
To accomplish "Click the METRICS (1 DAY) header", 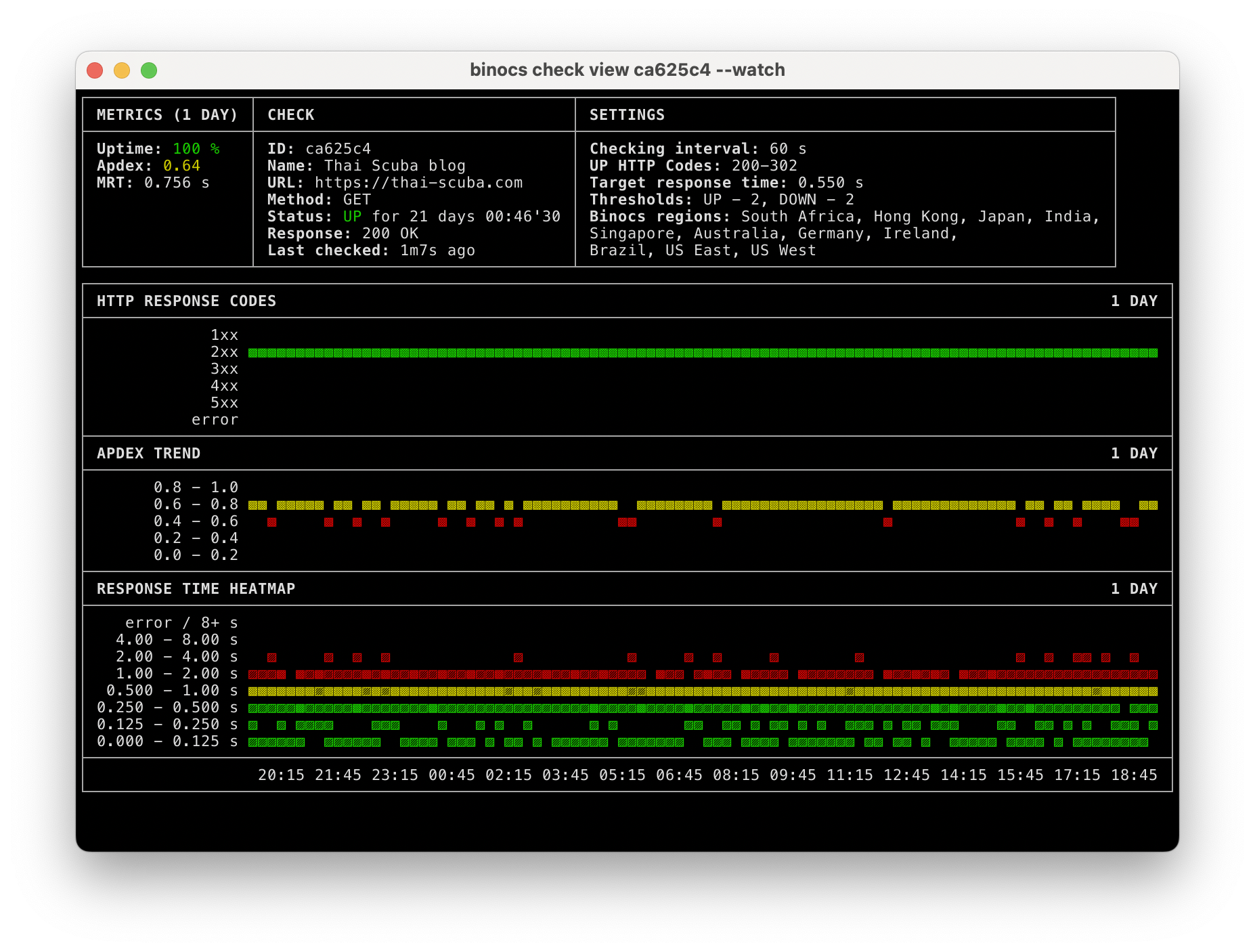I will [167, 115].
